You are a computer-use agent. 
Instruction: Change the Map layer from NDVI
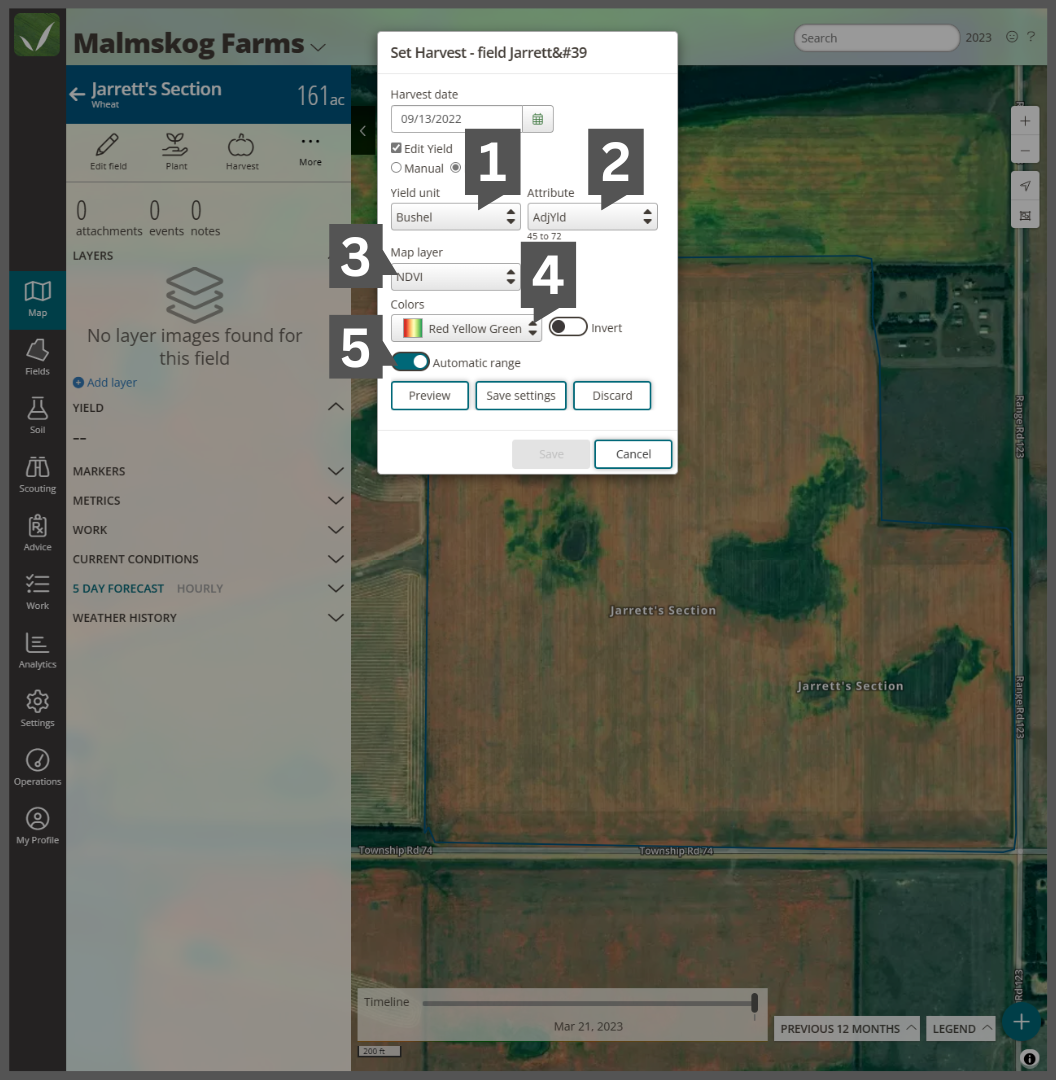coord(455,277)
